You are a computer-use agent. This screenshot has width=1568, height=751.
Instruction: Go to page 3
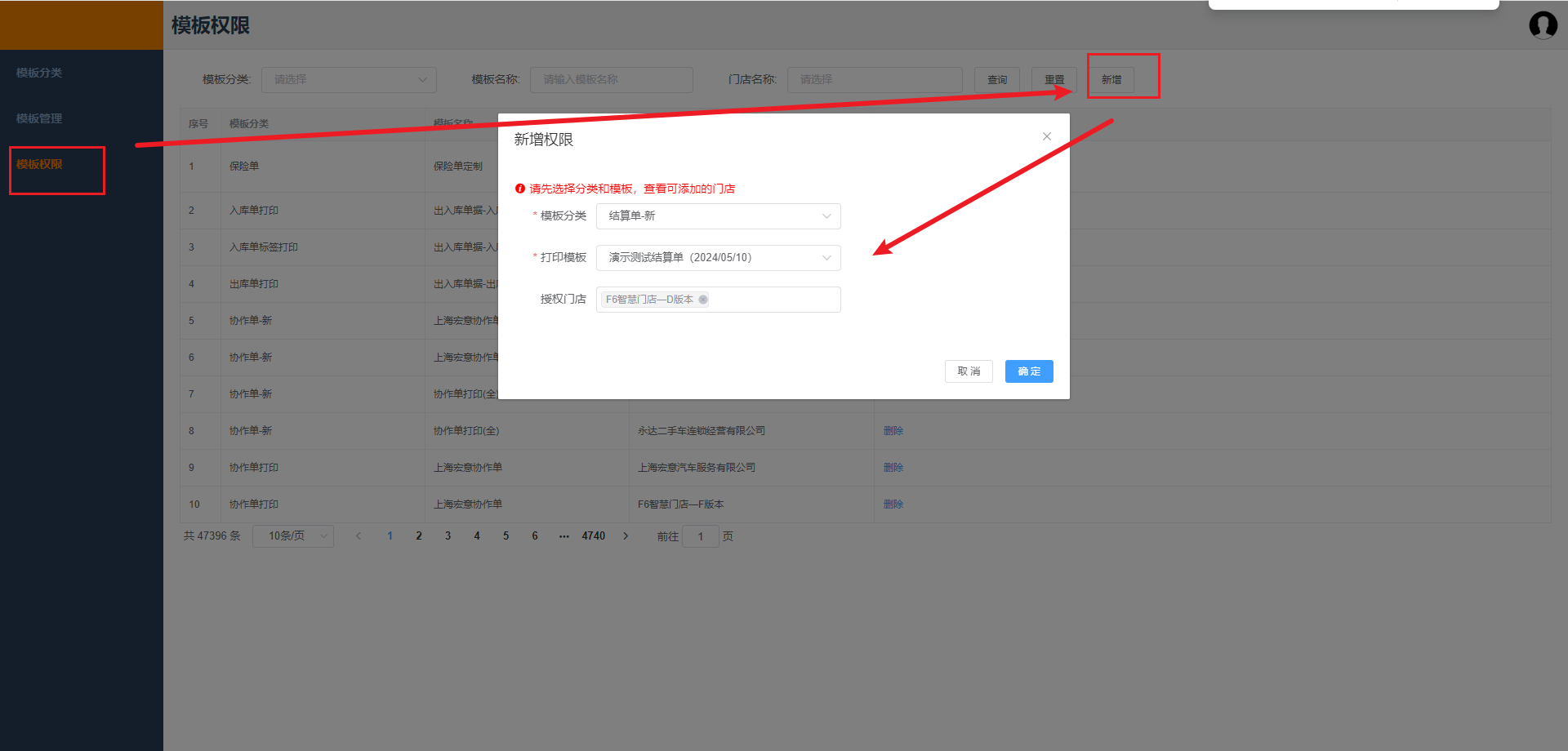coord(448,536)
